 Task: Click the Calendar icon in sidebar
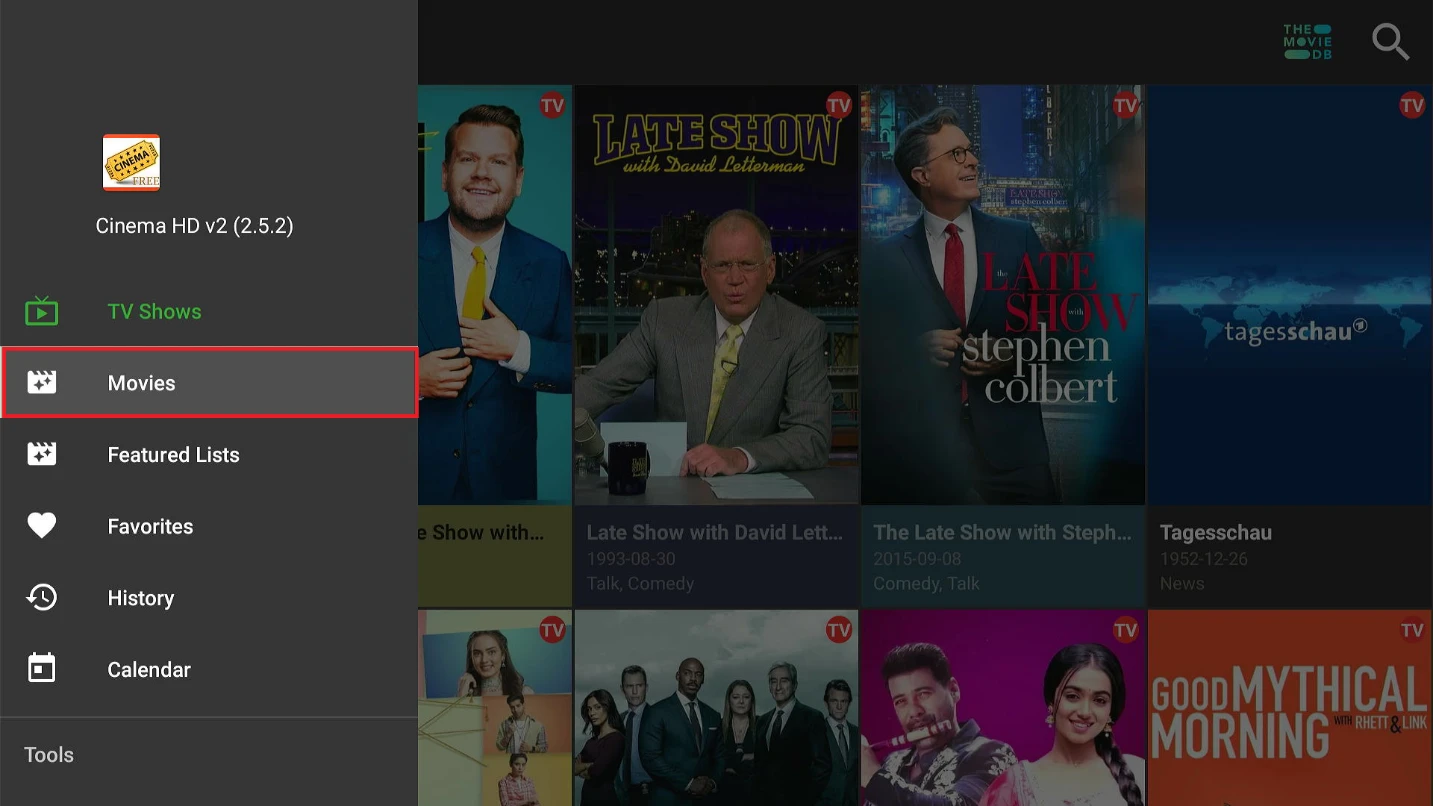point(42,669)
